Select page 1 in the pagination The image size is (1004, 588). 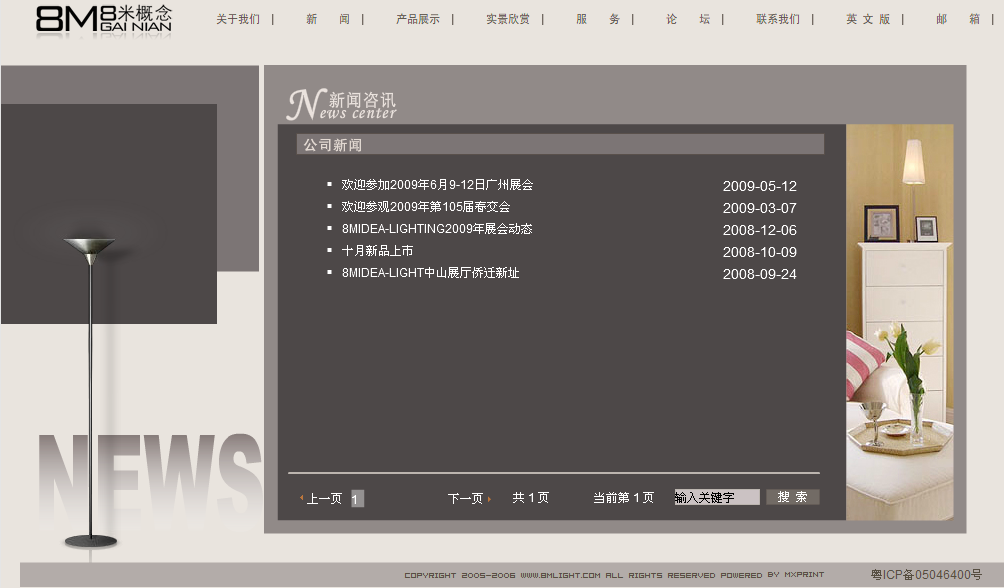point(357,498)
